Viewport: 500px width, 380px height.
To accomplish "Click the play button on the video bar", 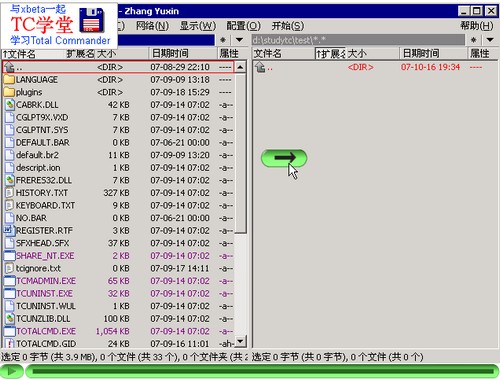I will pyautogui.click(x=12, y=372).
